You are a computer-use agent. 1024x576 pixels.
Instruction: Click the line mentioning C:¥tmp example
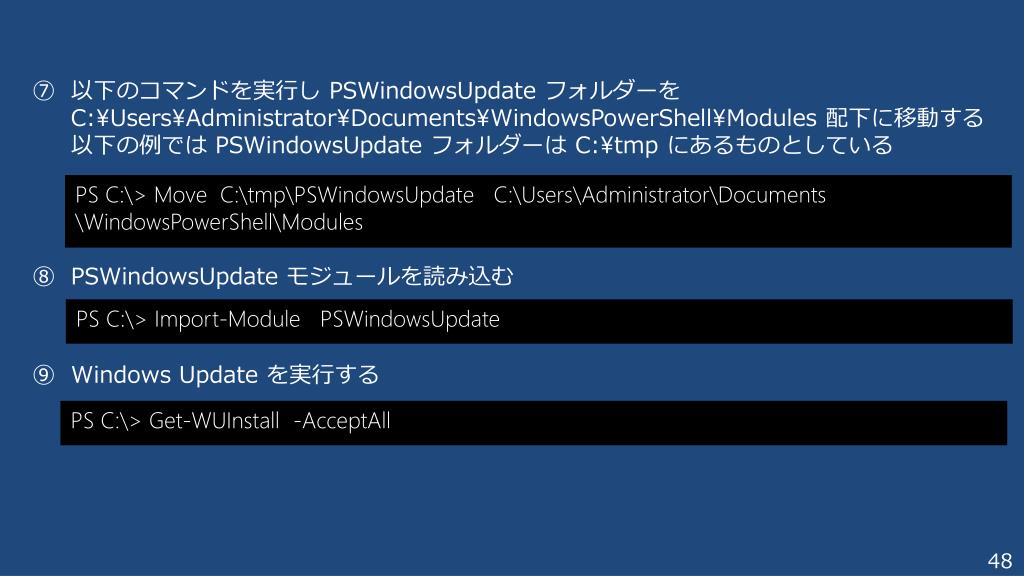pos(481,145)
